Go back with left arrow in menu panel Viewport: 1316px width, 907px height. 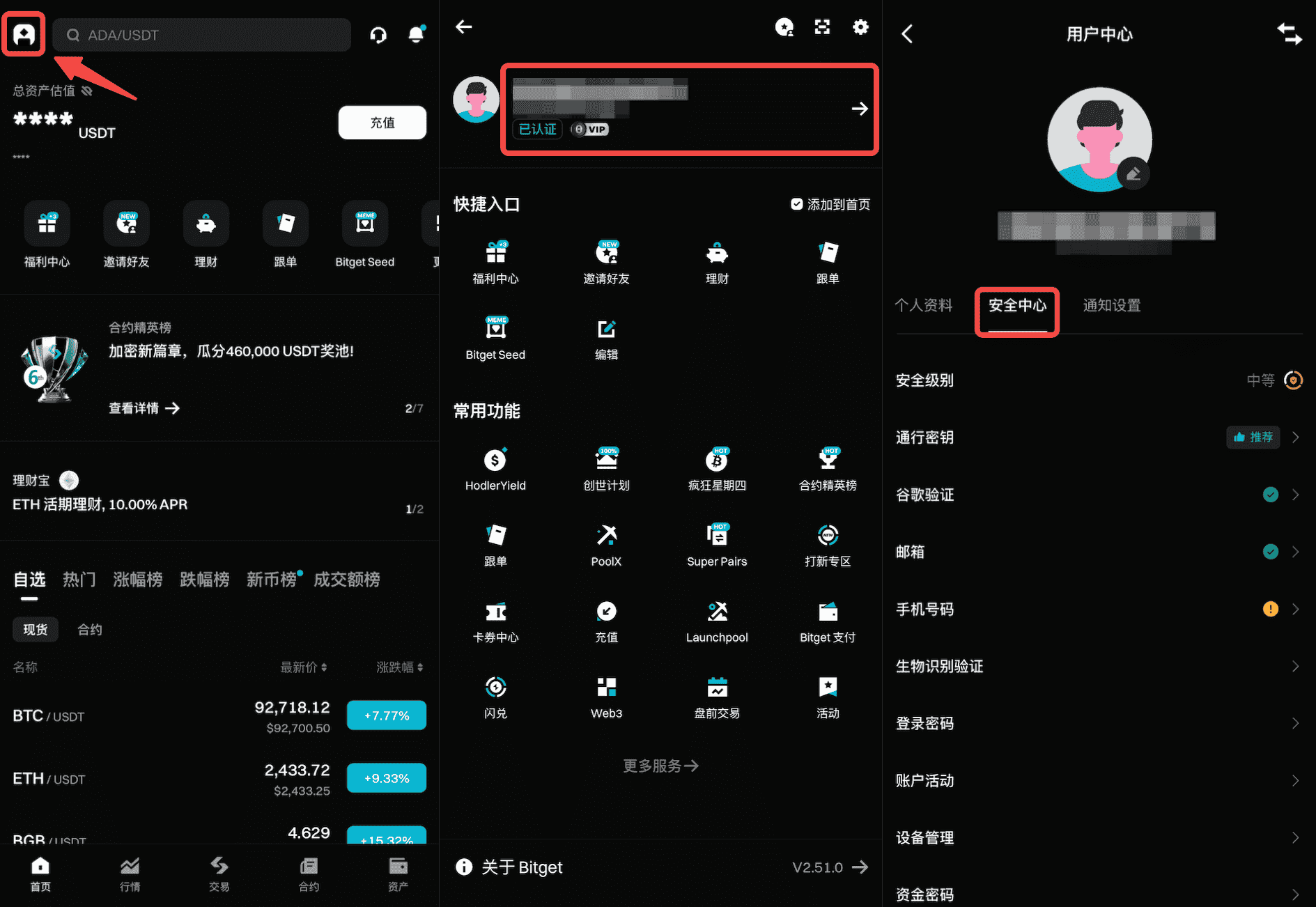[464, 27]
